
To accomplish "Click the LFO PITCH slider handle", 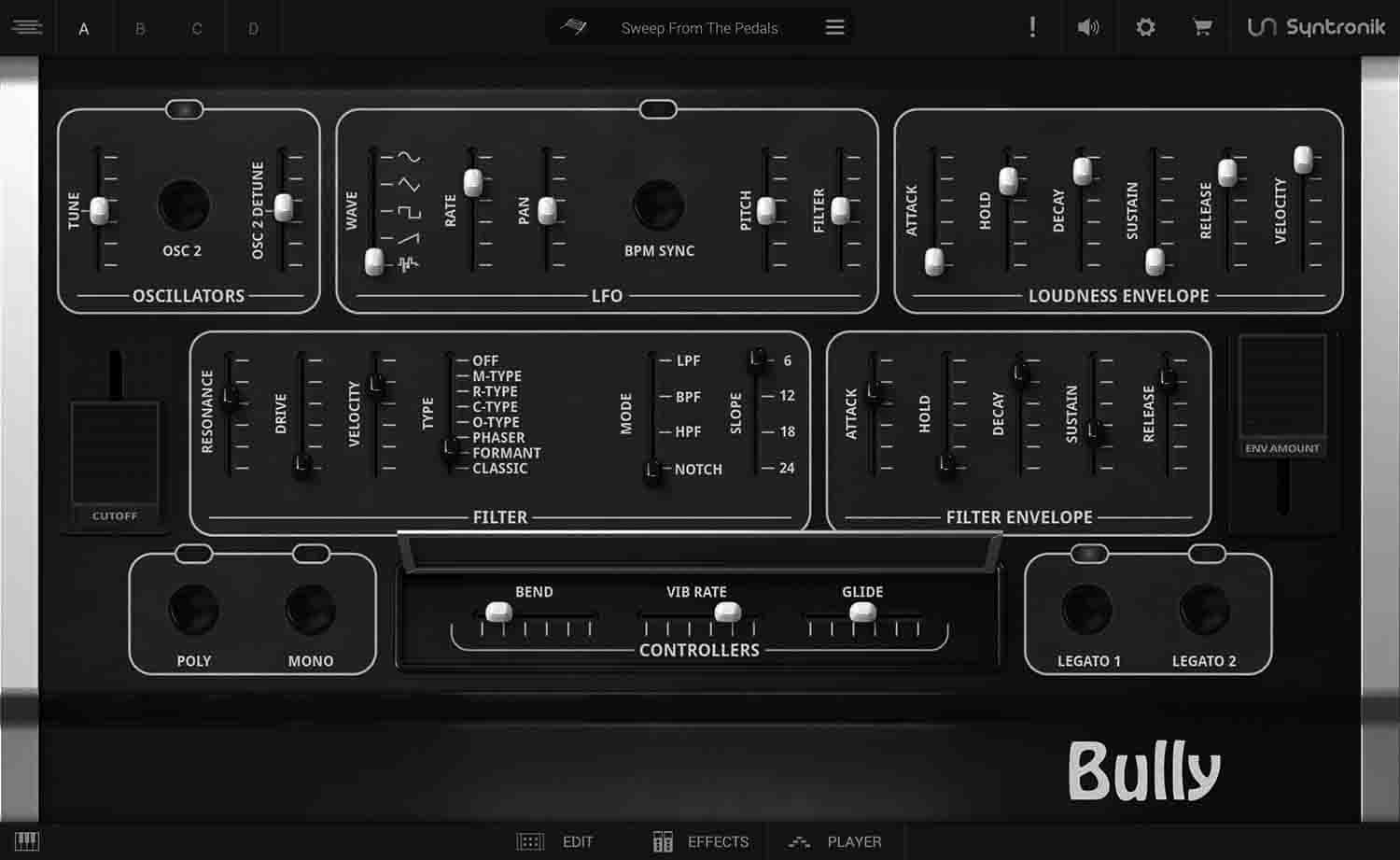I will pyautogui.click(x=766, y=210).
